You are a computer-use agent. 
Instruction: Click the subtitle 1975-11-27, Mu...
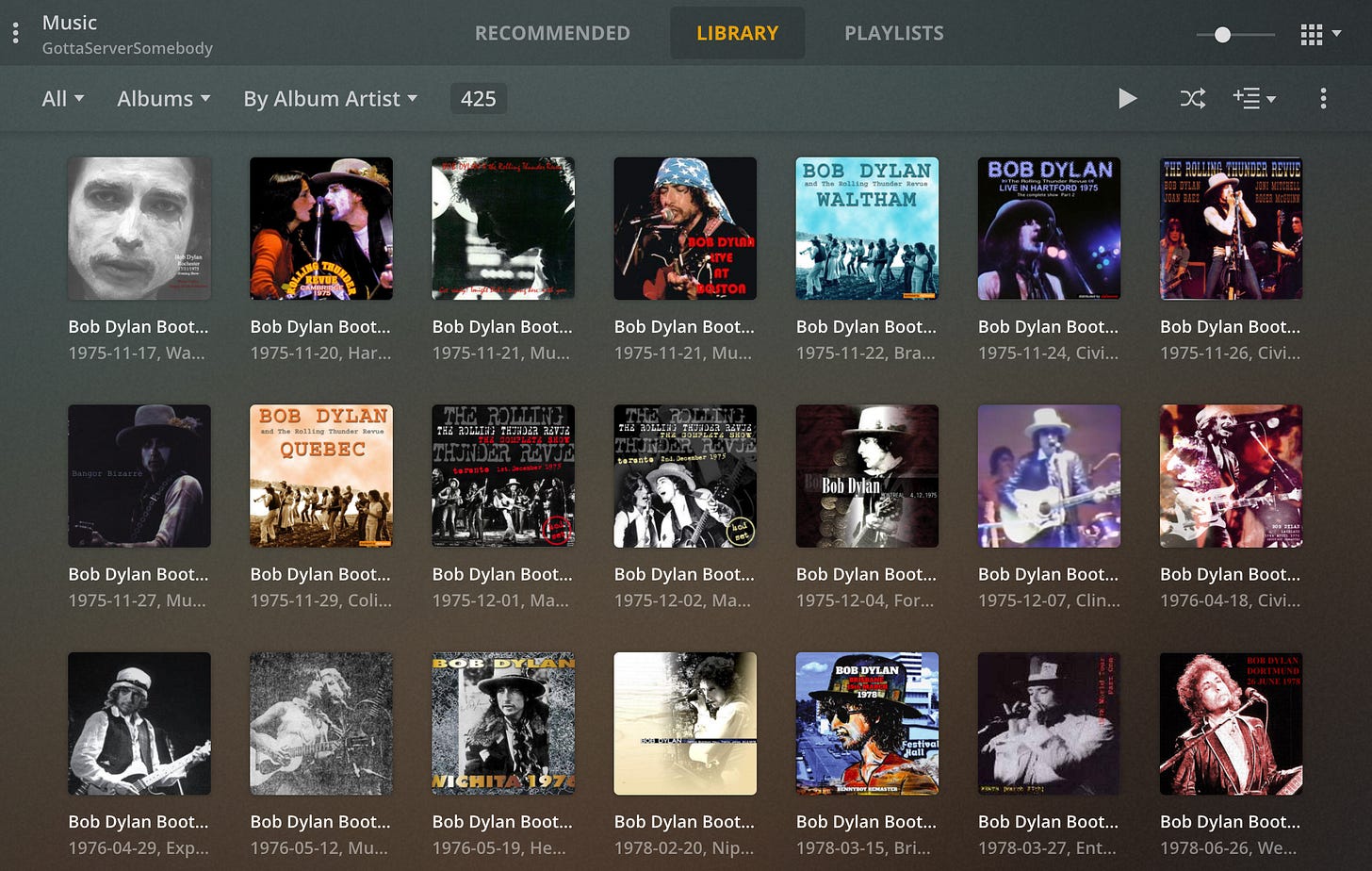[x=137, y=600]
